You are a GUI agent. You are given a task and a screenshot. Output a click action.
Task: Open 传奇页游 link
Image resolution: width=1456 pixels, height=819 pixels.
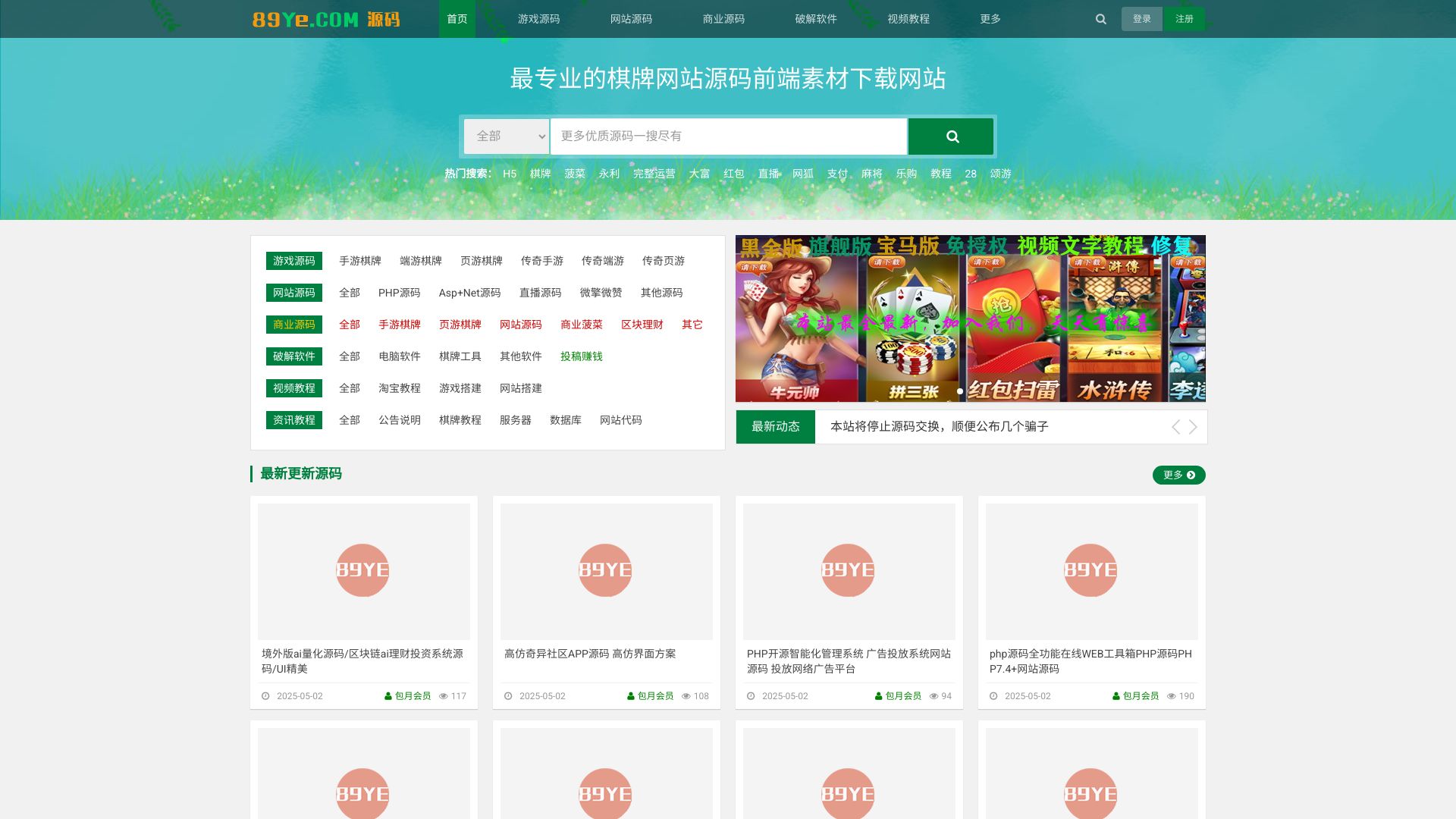click(664, 261)
